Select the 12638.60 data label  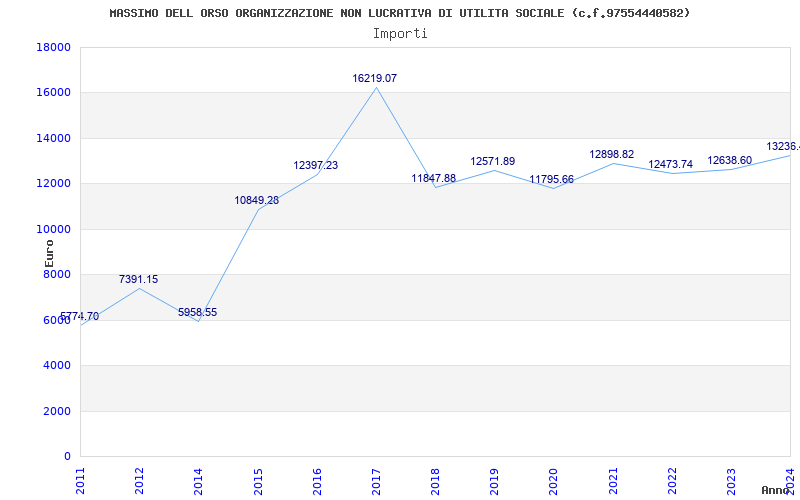[x=730, y=161]
